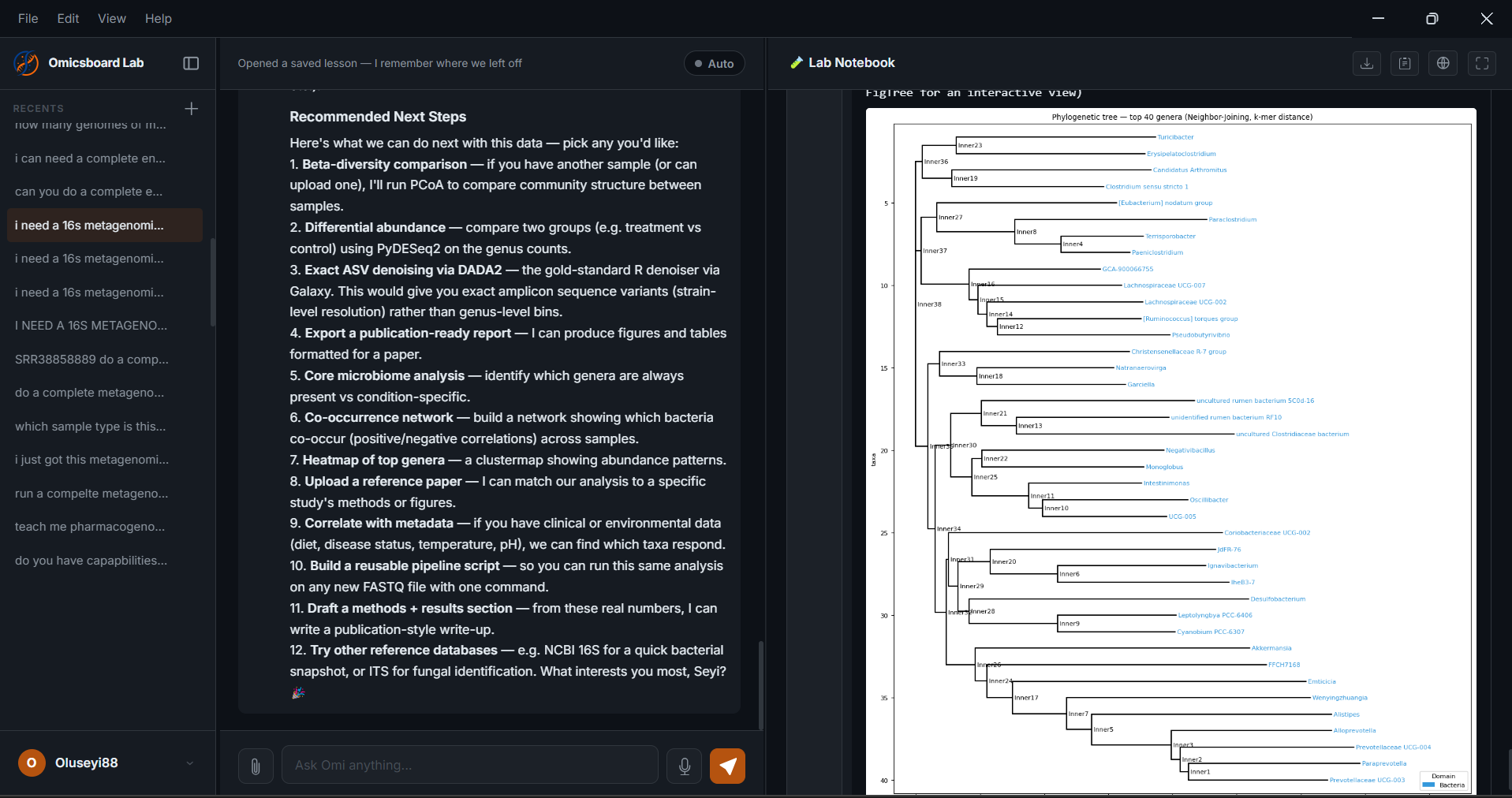The image size is (1512, 798).
Task: Click 'Heatmap of top genera' step text
Action: pyautogui.click(x=374, y=460)
